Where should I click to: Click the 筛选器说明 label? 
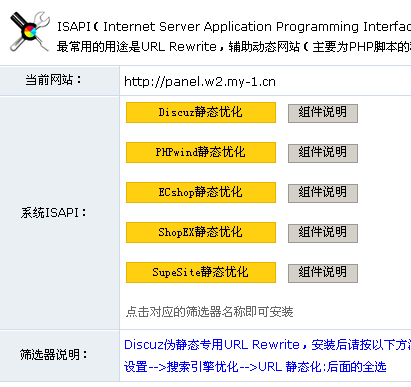pyautogui.click(x=53, y=355)
